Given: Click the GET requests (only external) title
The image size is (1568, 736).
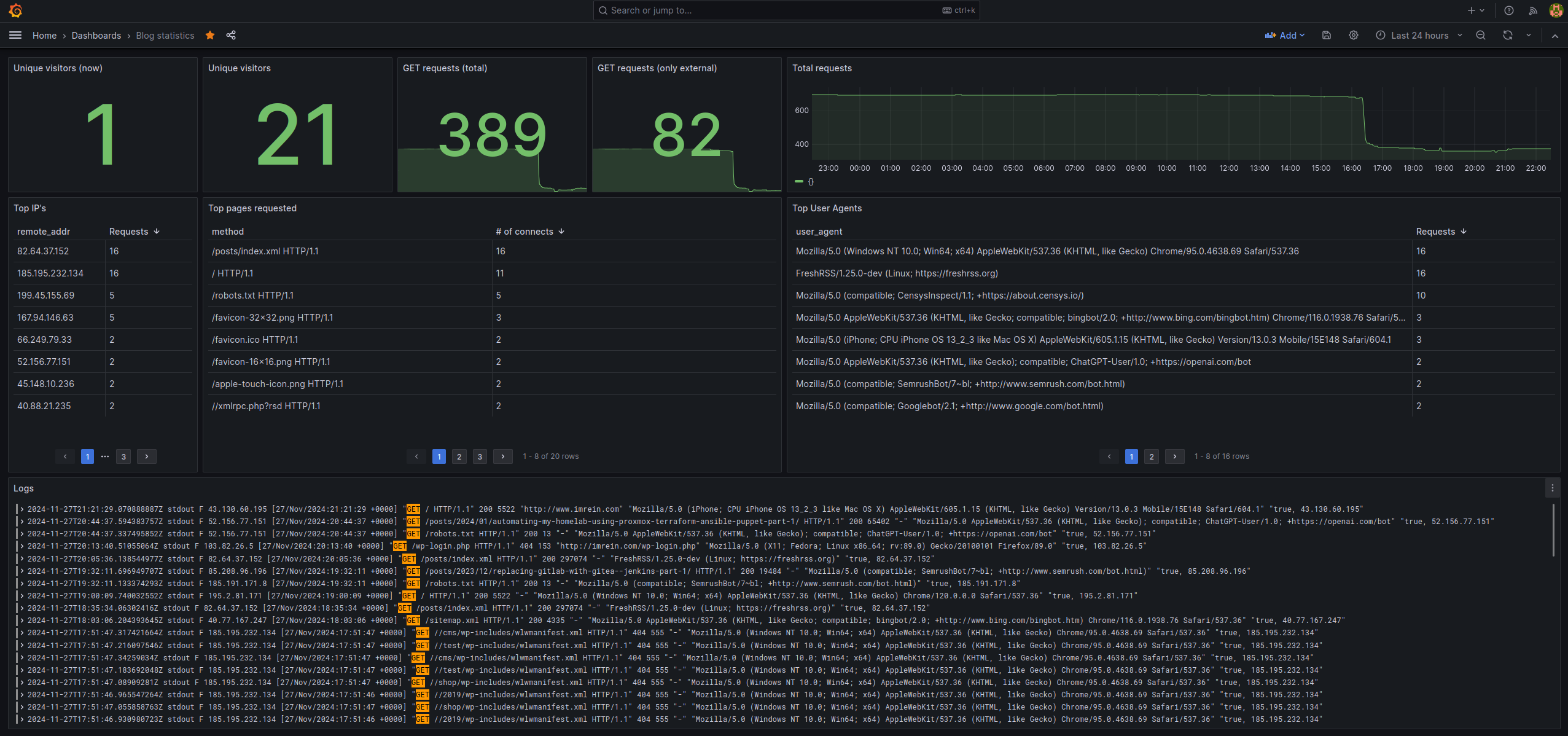Looking at the screenshot, I should click(657, 68).
